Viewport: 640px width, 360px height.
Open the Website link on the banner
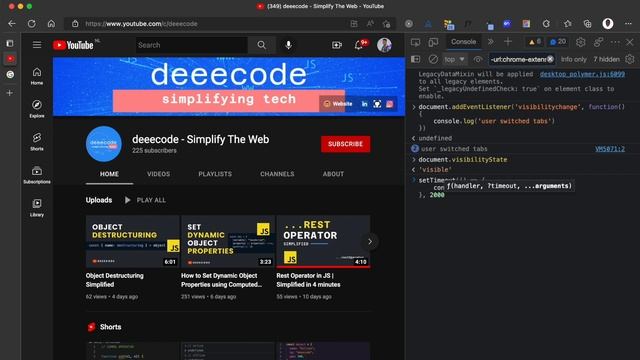(x=338, y=104)
